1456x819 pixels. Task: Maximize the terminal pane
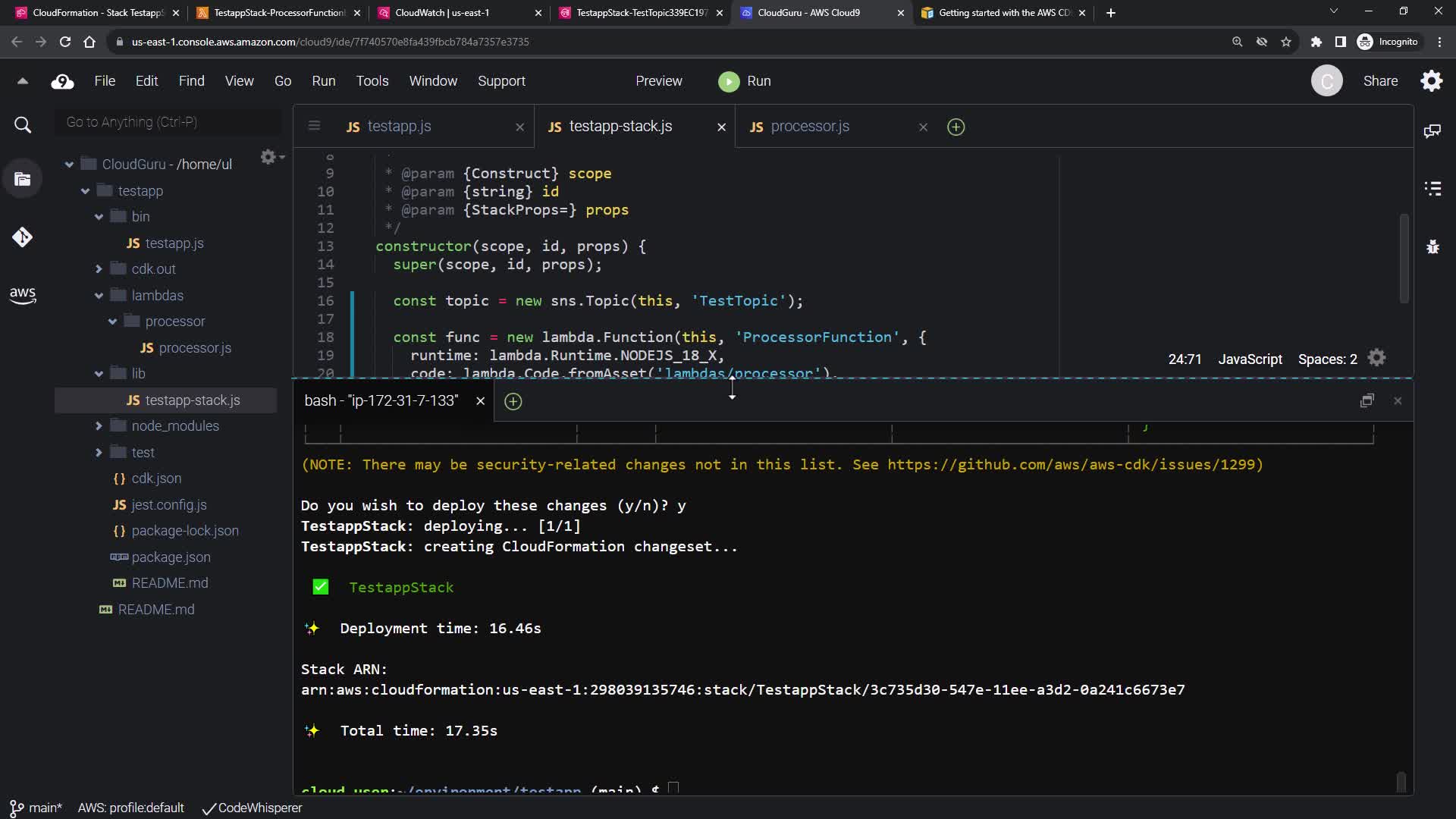pos(1367,400)
